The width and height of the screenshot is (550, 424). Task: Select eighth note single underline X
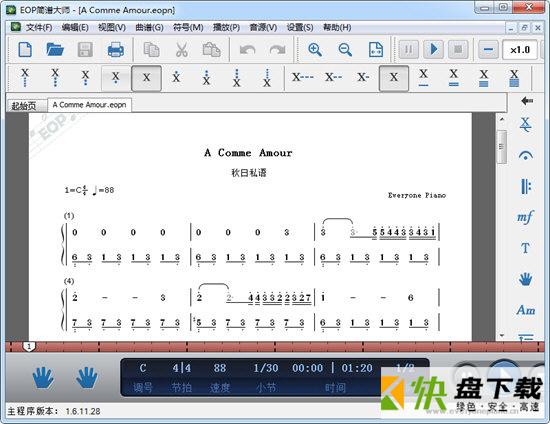coord(423,78)
